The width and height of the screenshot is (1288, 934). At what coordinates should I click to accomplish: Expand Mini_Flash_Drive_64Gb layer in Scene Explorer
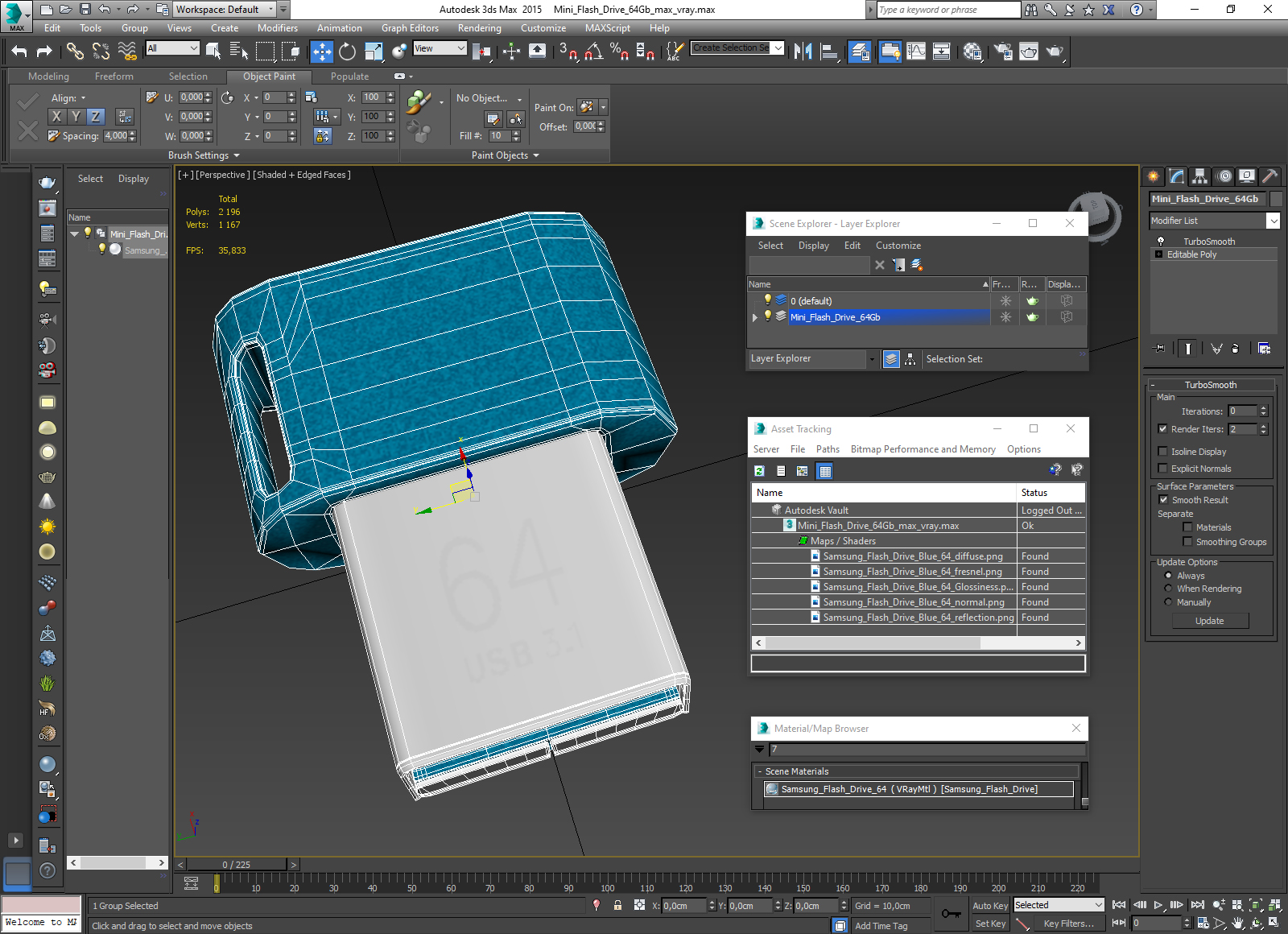click(755, 317)
